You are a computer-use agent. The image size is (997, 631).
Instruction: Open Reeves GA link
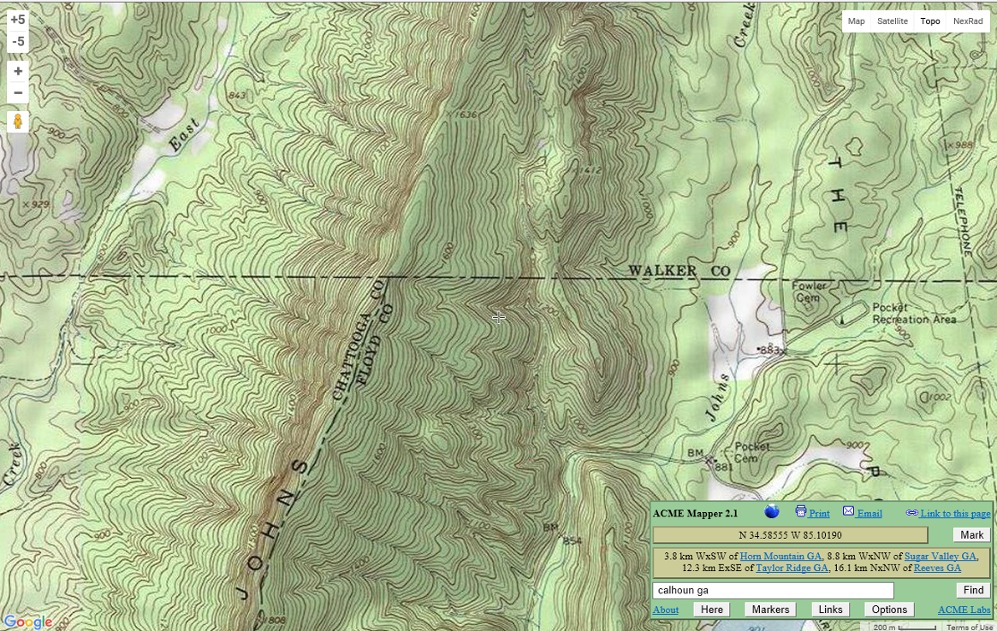937,568
